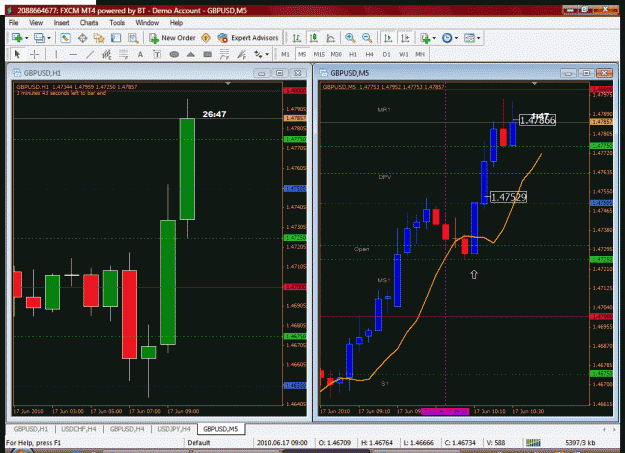Toggle chart auto scroll
This screenshot has height=453, width=625.
click(x=387, y=38)
